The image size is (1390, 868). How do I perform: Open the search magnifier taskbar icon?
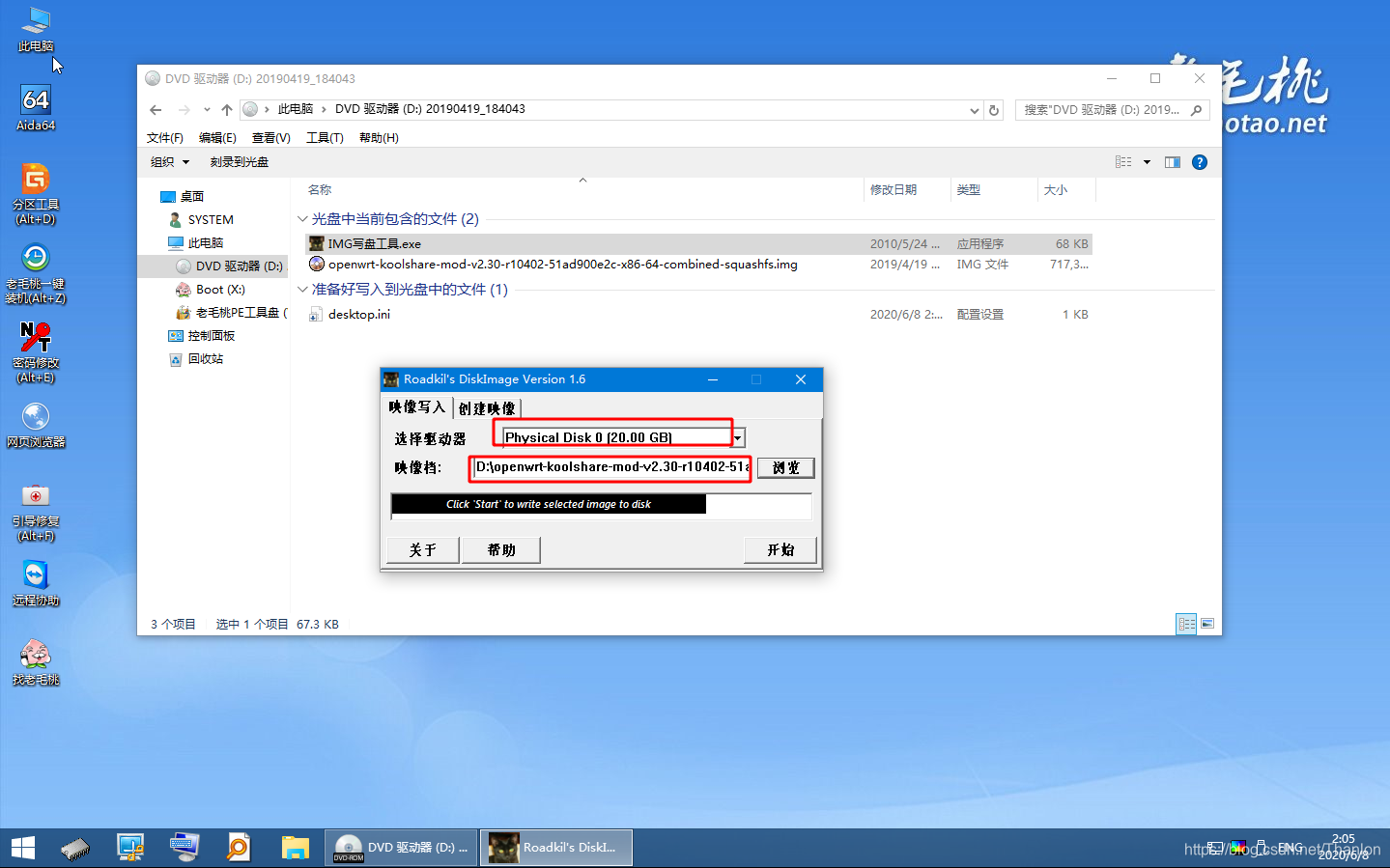pyautogui.click(x=238, y=848)
